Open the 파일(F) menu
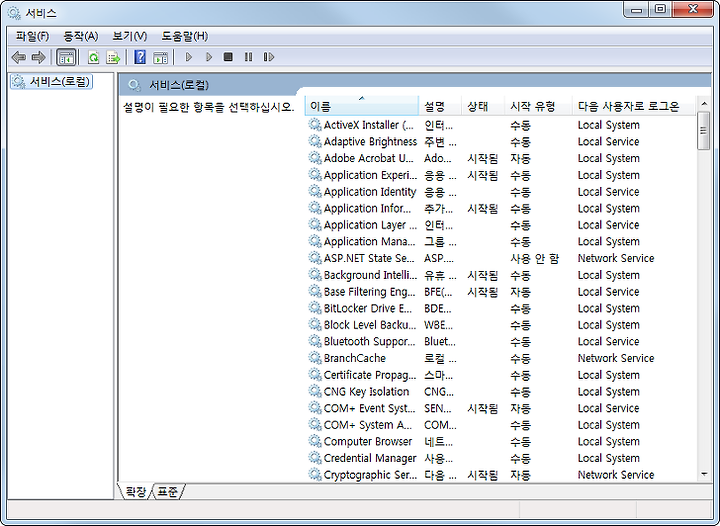Image resolution: width=720 pixels, height=526 pixels. coord(32,36)
